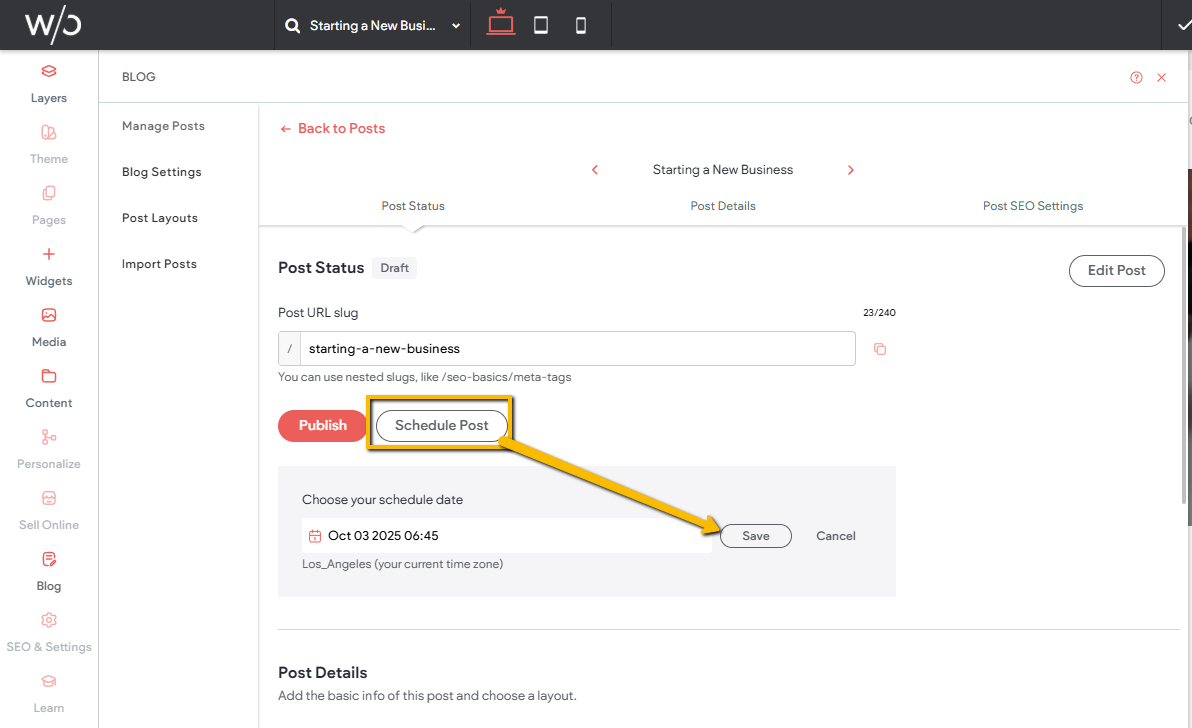Copy the post URL slug

[x=880, y=349]
